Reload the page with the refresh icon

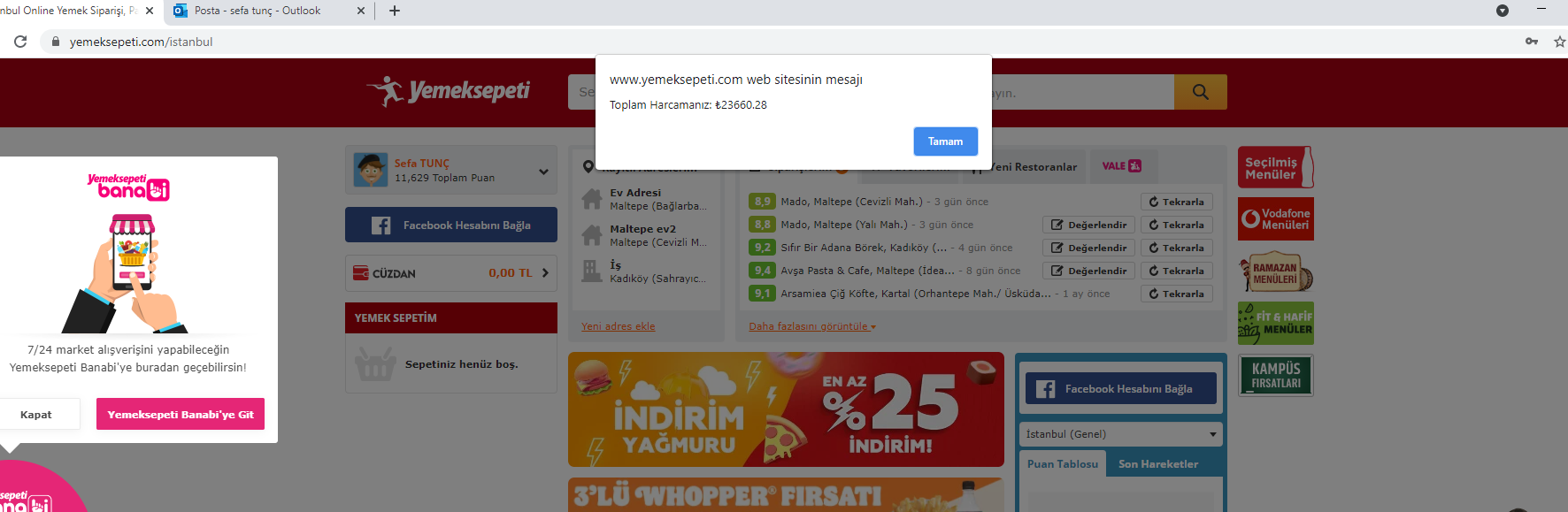[20, 42]
